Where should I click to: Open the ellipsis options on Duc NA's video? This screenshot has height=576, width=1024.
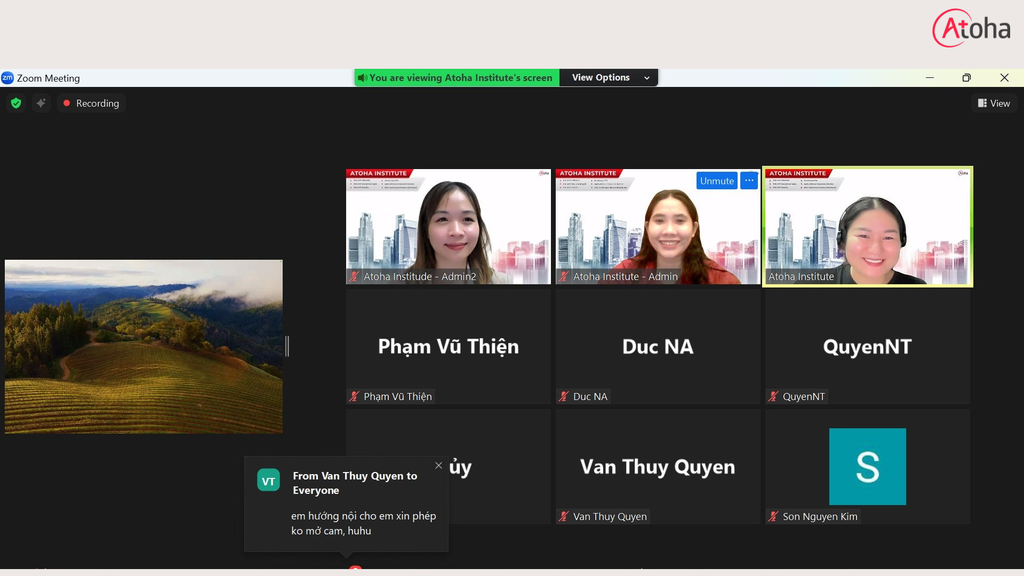(x=749, y=180)
